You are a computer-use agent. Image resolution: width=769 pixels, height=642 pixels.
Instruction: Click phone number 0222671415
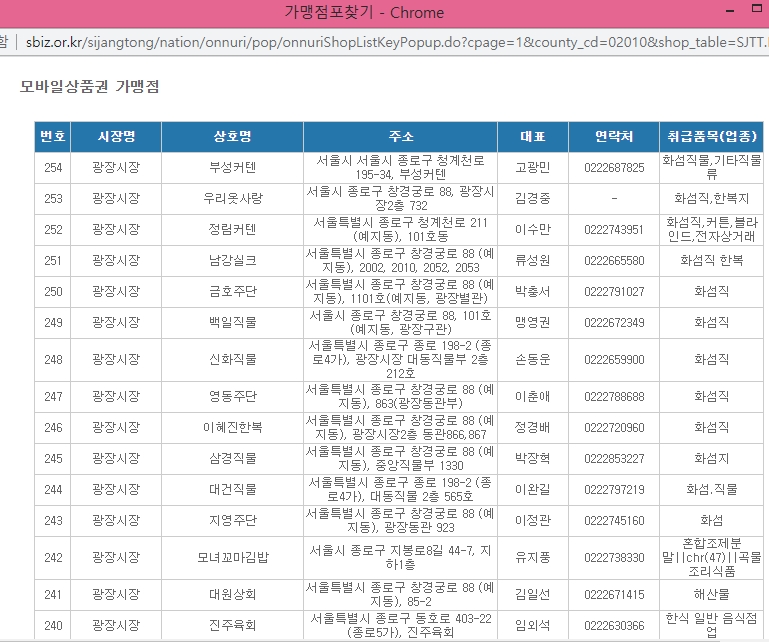point(614,594)
